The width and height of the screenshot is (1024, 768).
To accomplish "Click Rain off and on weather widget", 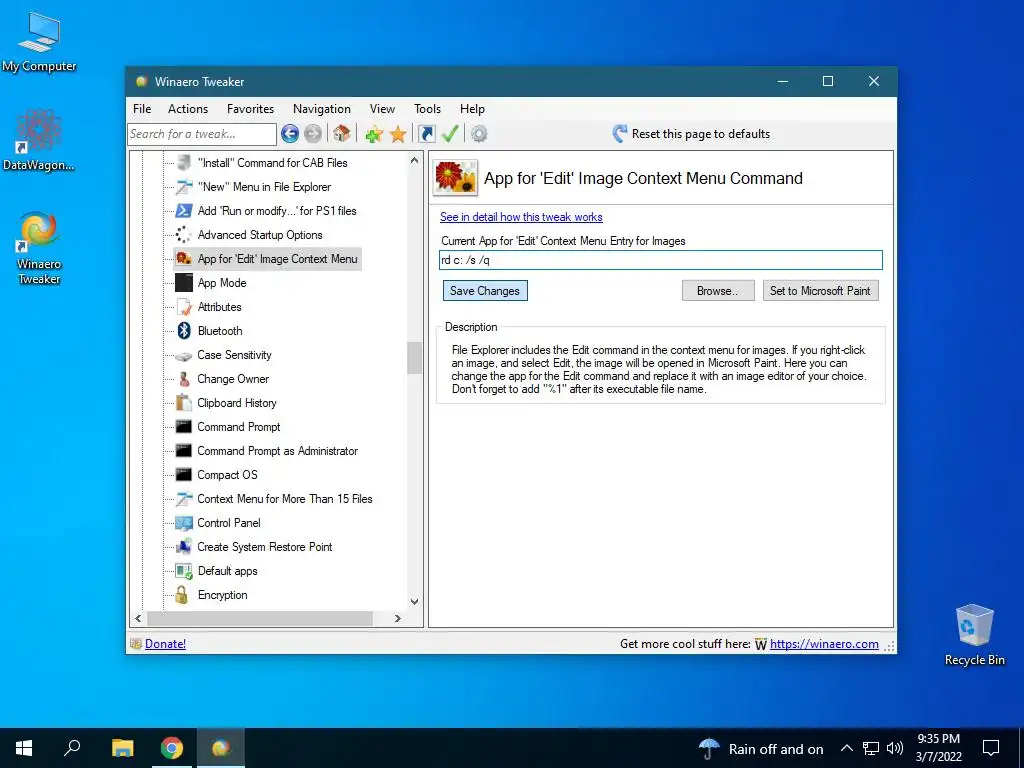I will pos(761,748).
